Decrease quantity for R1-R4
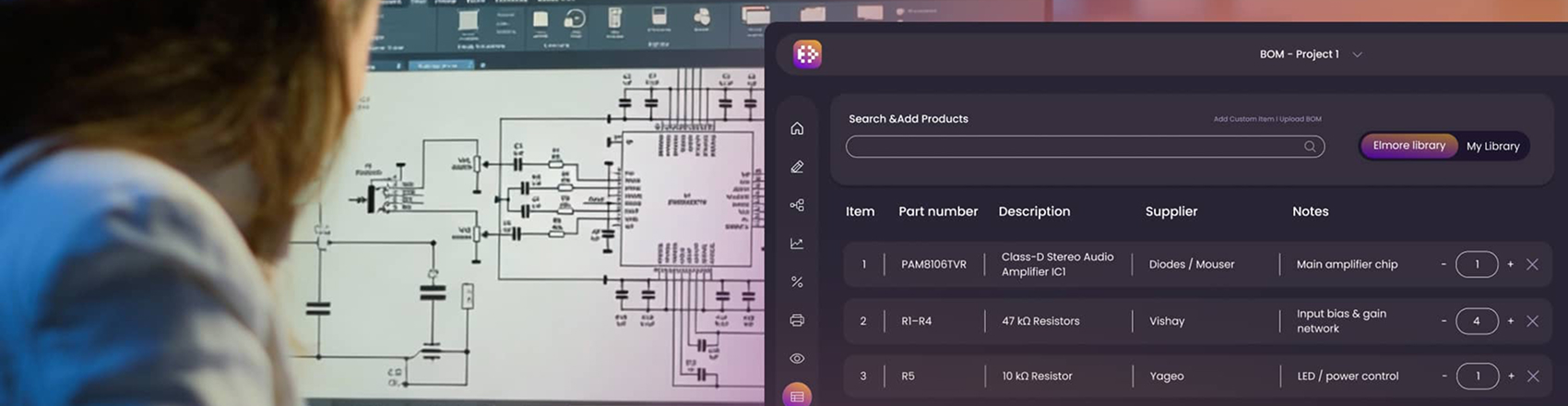 tap(1443, 321)
